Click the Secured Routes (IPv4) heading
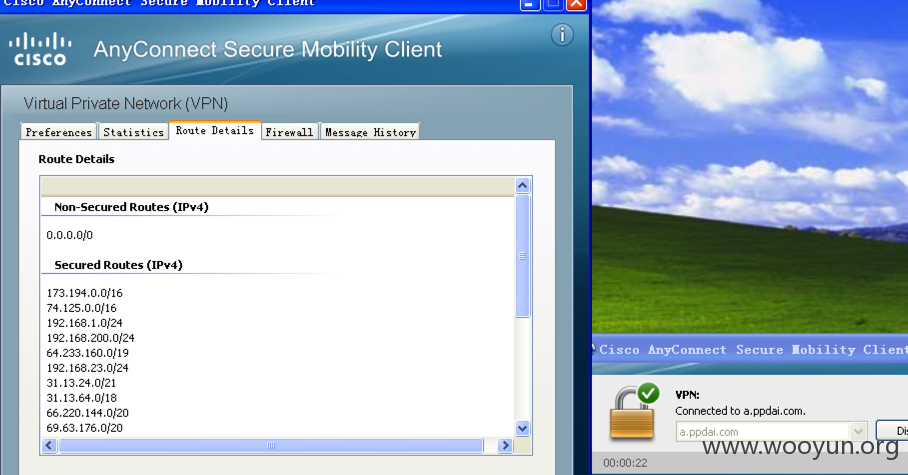The image size is (908, 475). 118,265
